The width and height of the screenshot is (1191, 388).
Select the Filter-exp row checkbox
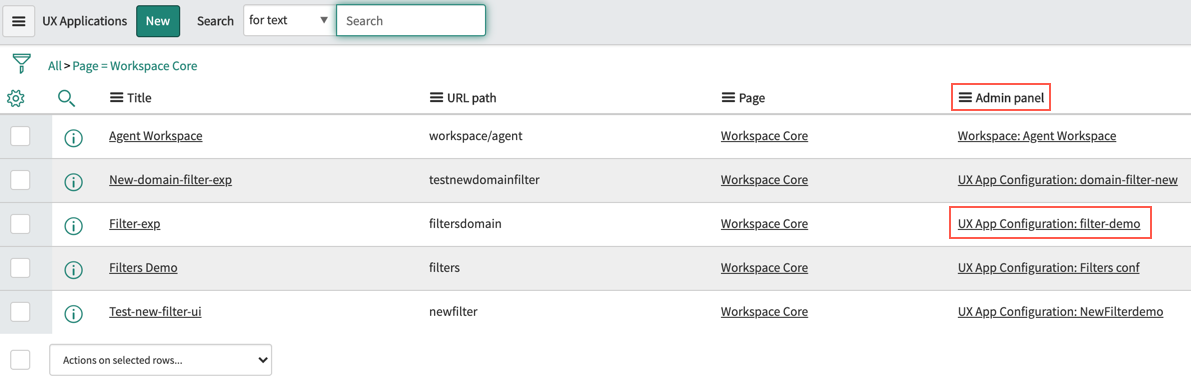pos(20,224)
